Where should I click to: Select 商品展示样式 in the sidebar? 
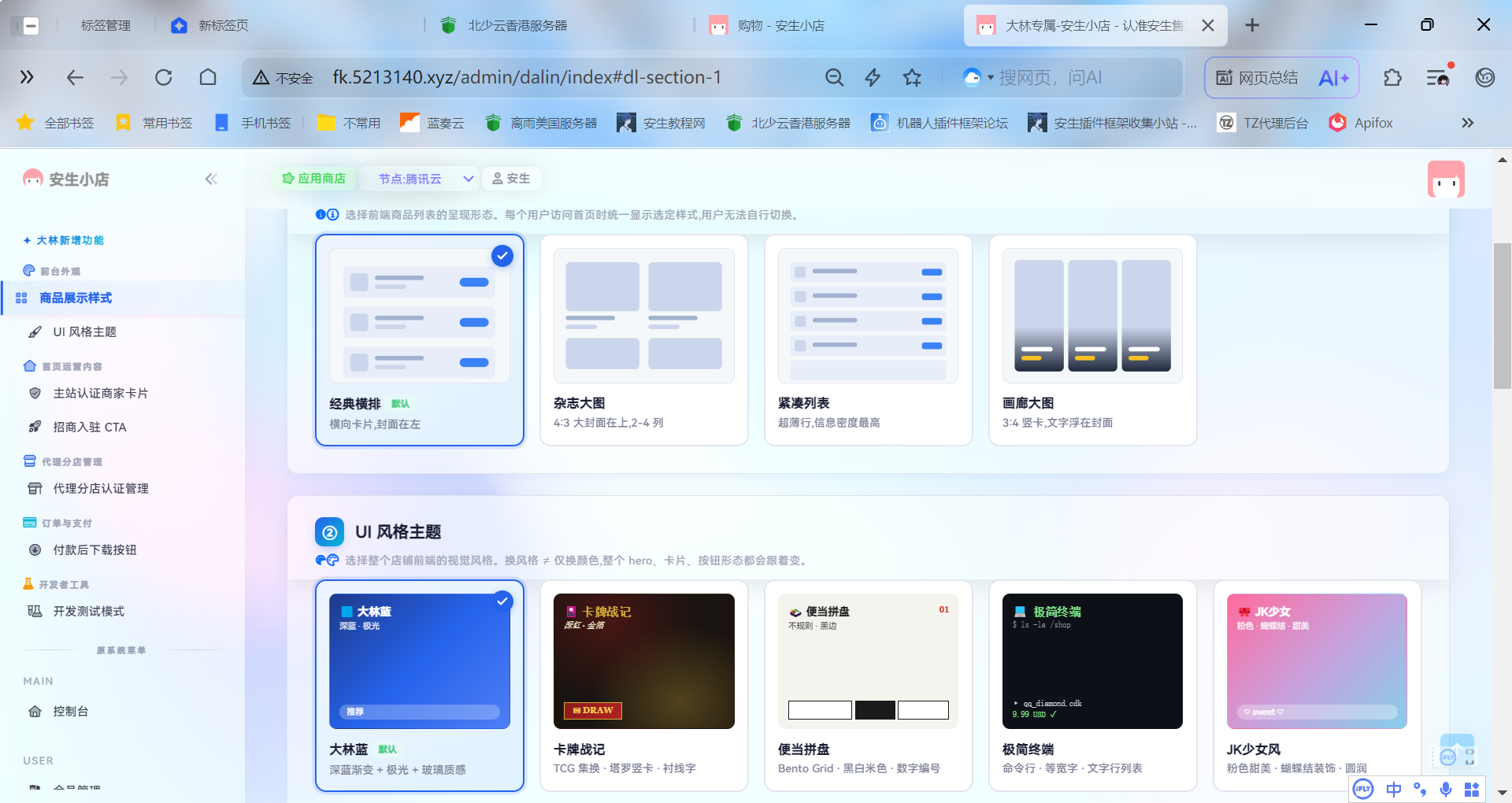tap(124, 298)
